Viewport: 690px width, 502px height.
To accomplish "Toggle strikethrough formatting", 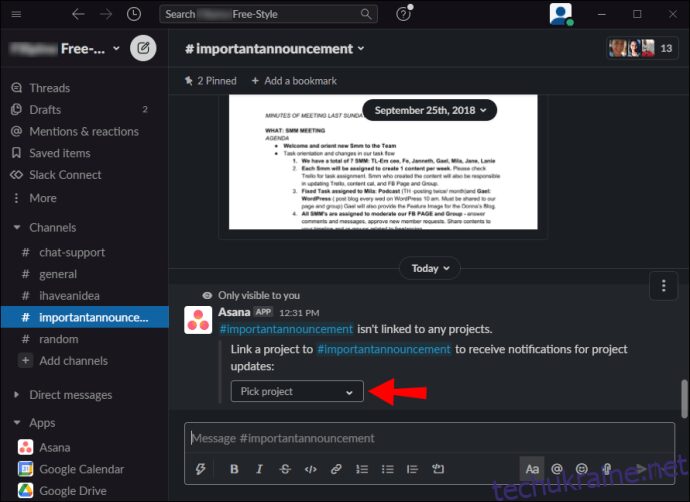I will point(285,469).
